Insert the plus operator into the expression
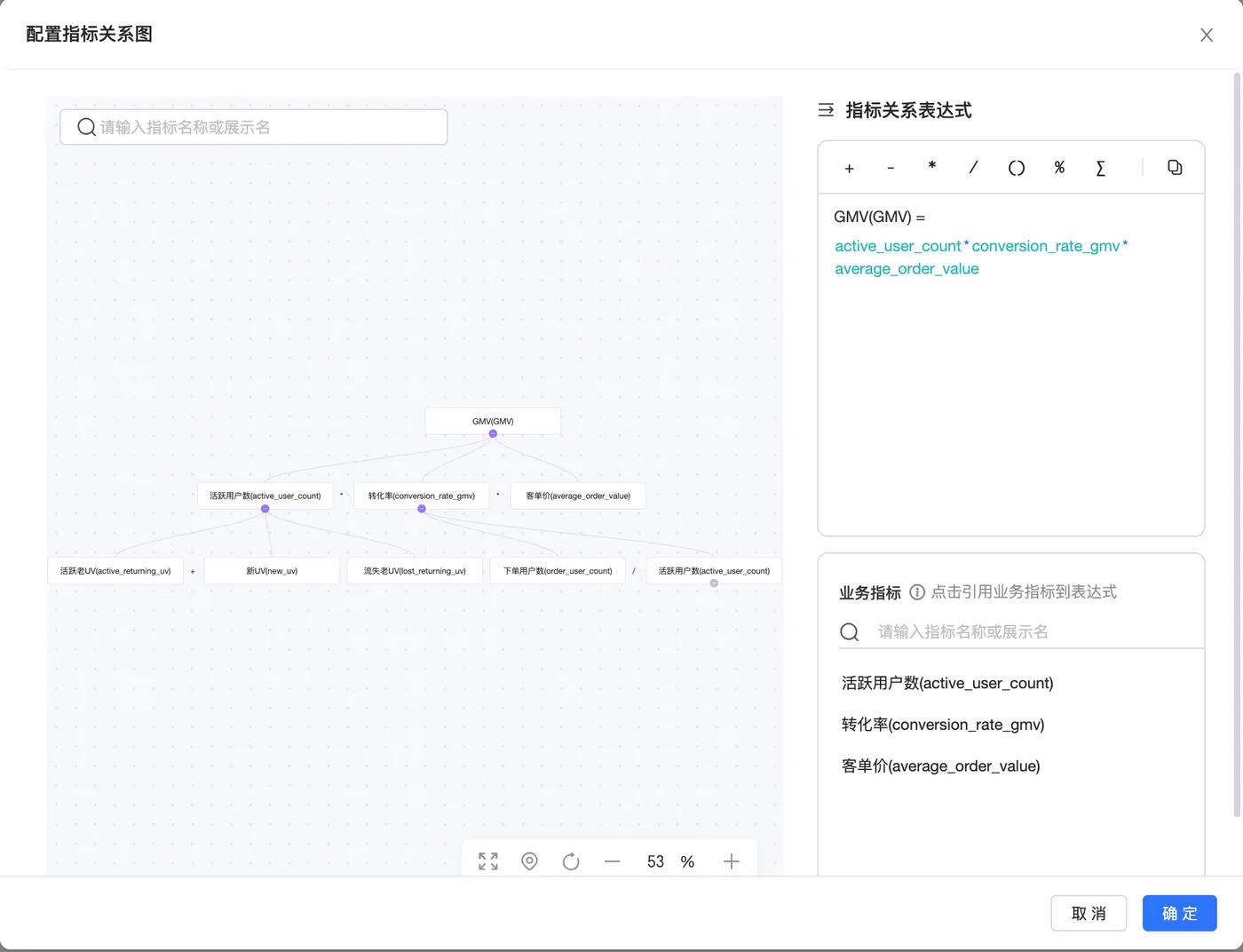The height and width of the screenshot is (952, 1243). (x=849, y=168)
